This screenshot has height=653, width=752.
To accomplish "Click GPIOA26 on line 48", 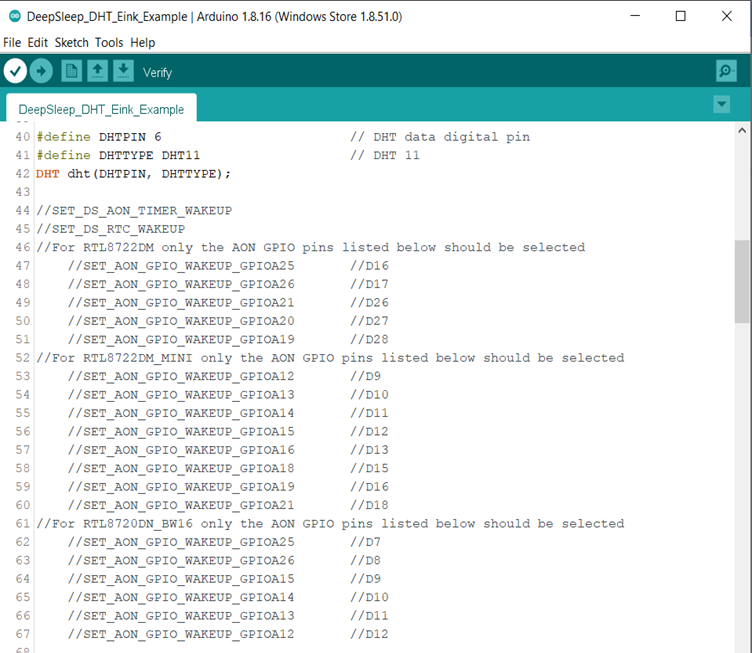I will (267, 284).
